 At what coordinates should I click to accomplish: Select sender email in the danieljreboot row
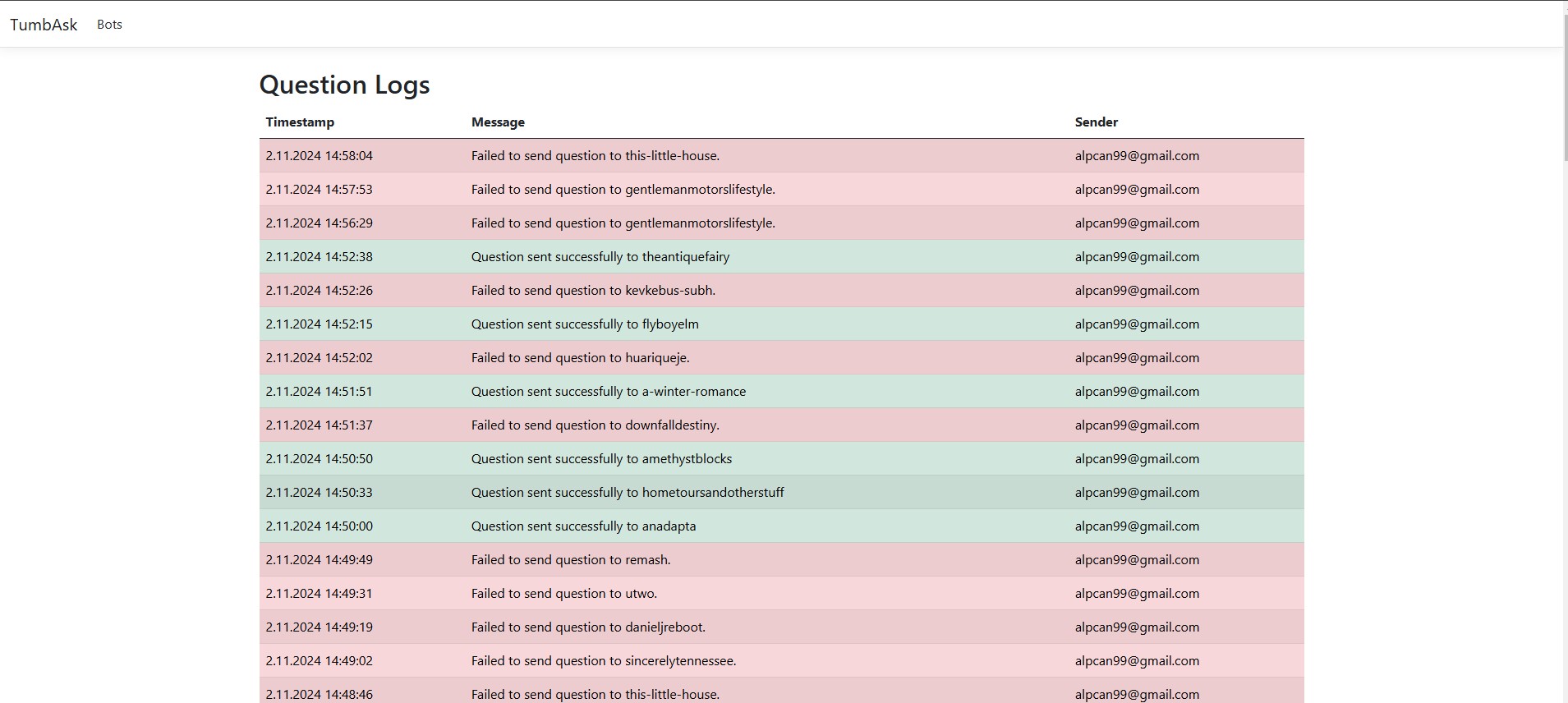point(1137,627)
